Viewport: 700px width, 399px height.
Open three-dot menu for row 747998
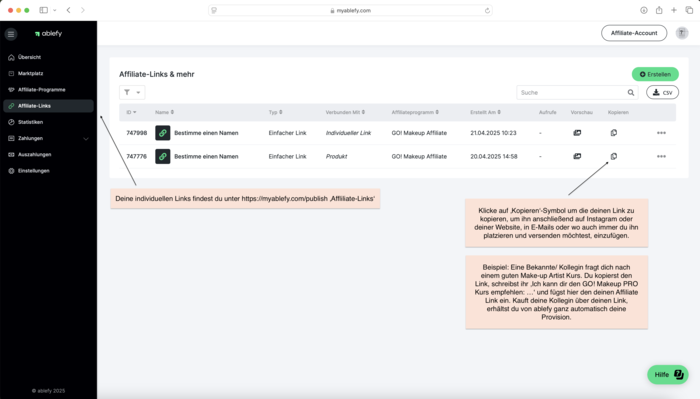coord(661,133)
